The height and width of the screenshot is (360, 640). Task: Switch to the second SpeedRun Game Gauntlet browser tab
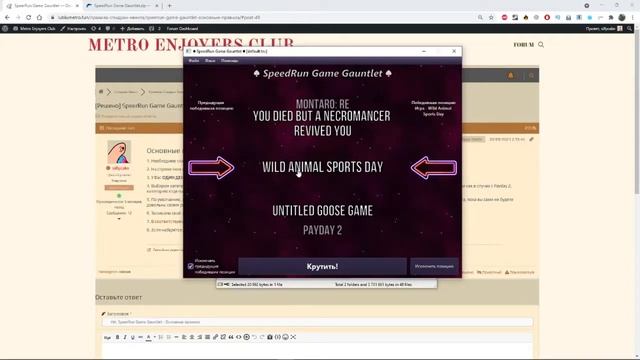[x=122, y=6]
